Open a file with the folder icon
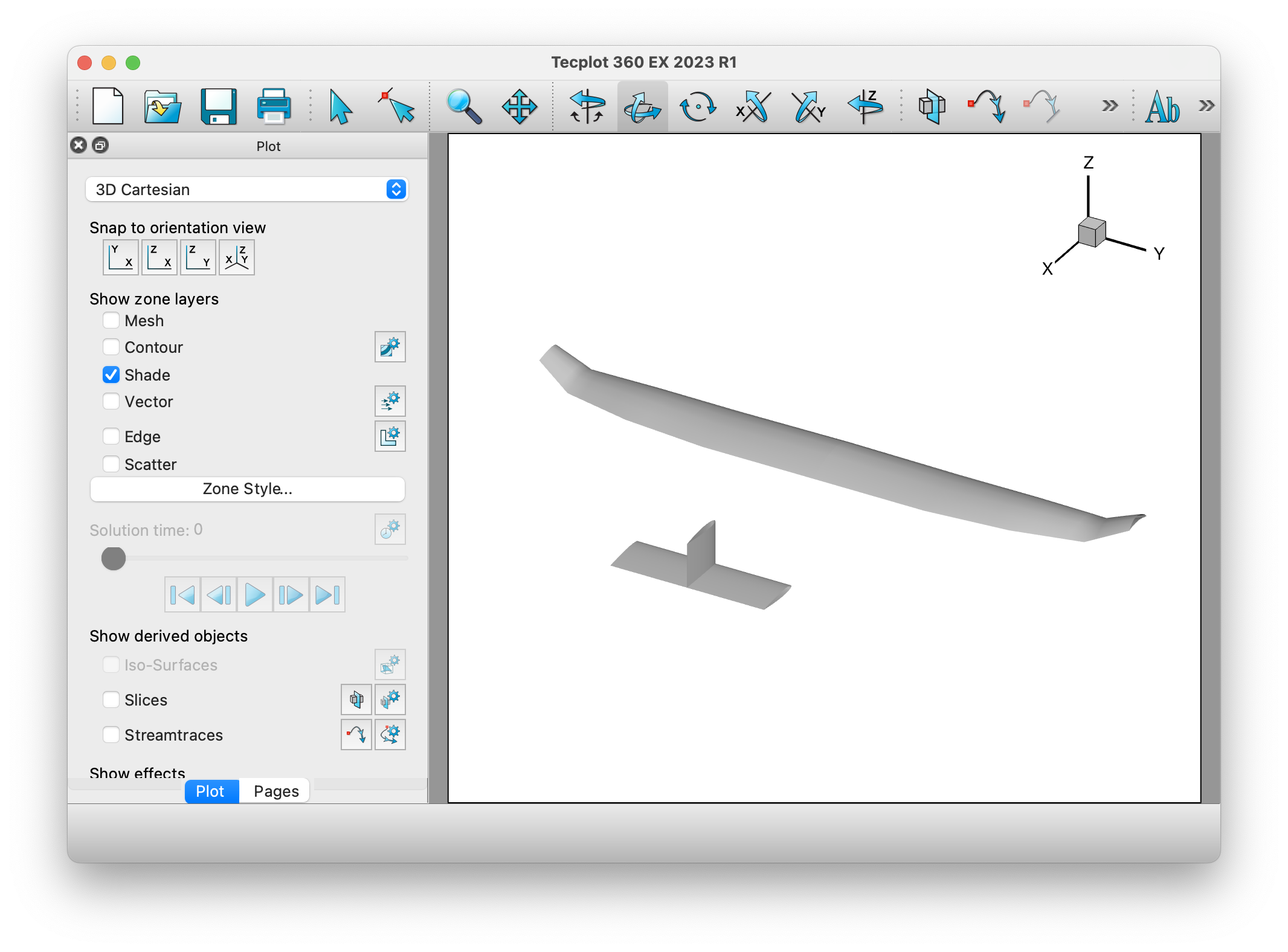This screenshot has width=1288, height=952. [x=163, y=106]
